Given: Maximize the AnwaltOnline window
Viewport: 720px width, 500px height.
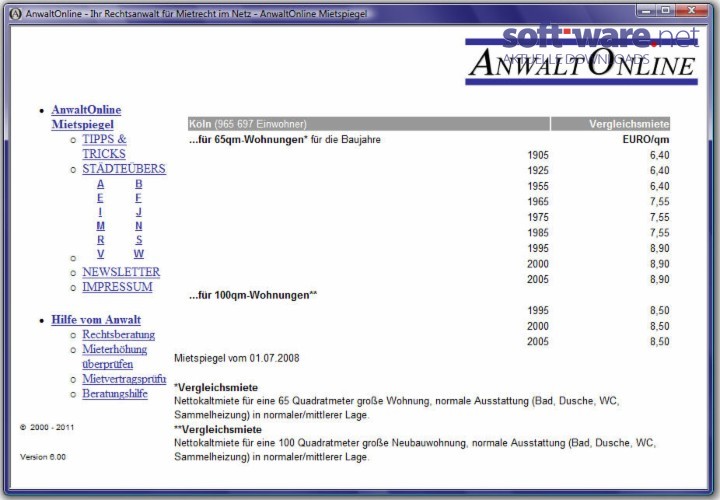Looking at the screenshot, I should pos(665,10).
